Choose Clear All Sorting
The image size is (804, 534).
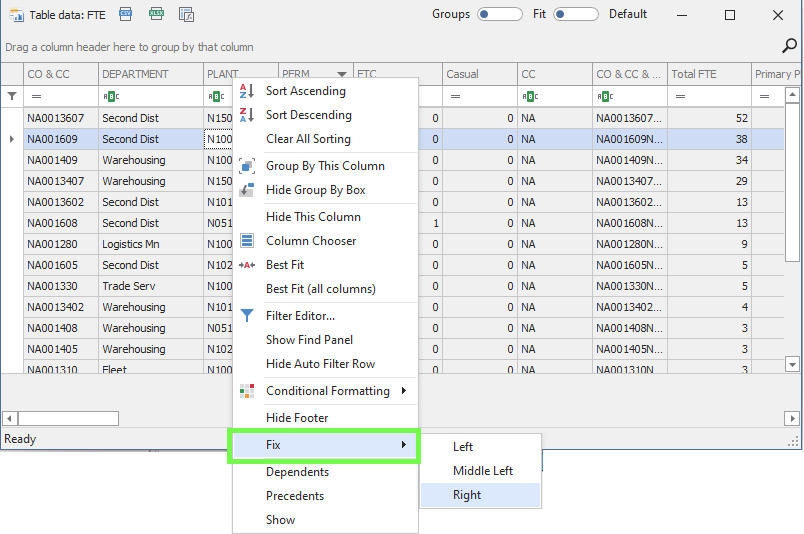(x=308, y=139)
